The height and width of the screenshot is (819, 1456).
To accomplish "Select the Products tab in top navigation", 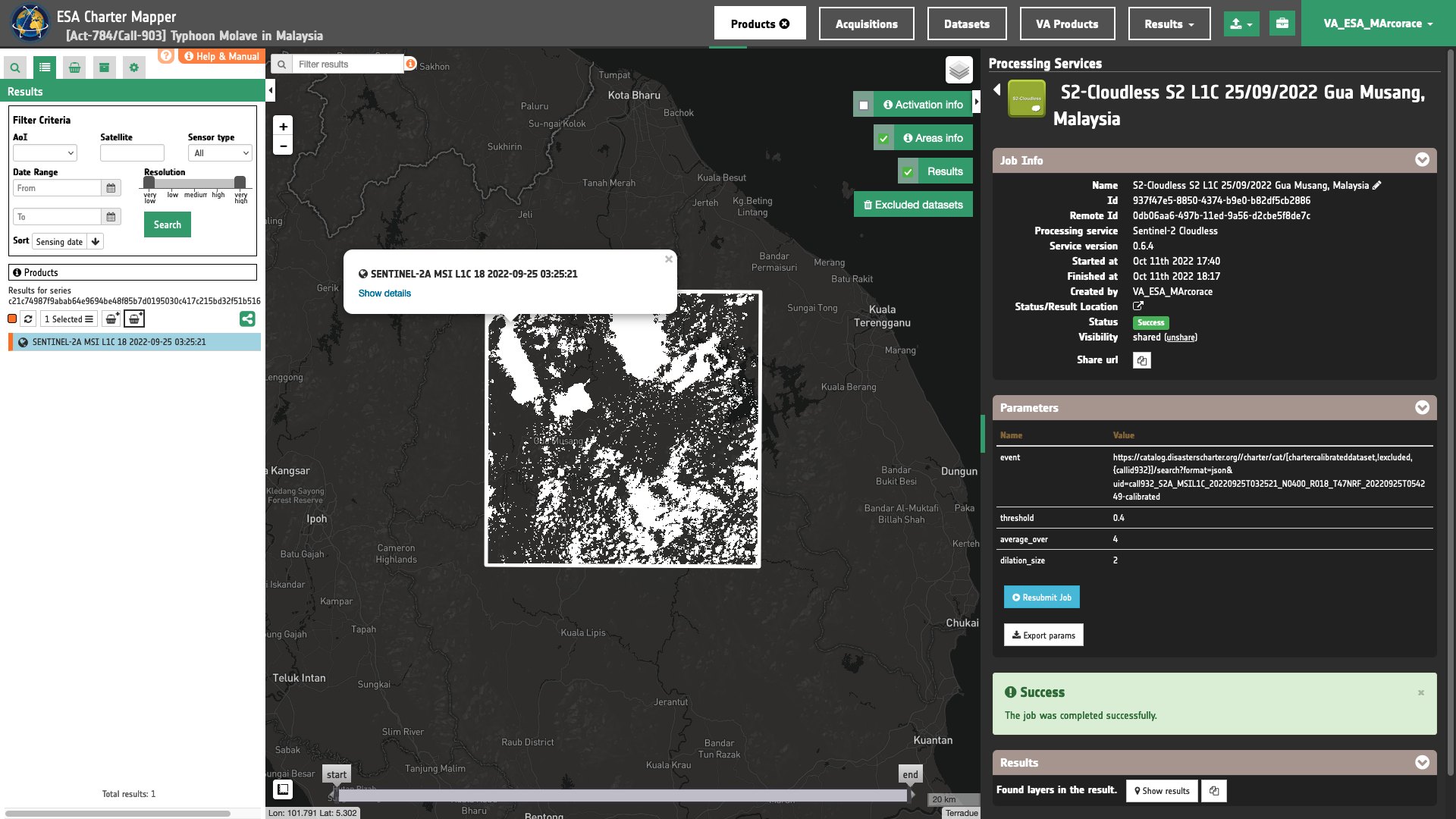I will click(x=760, y=24).
